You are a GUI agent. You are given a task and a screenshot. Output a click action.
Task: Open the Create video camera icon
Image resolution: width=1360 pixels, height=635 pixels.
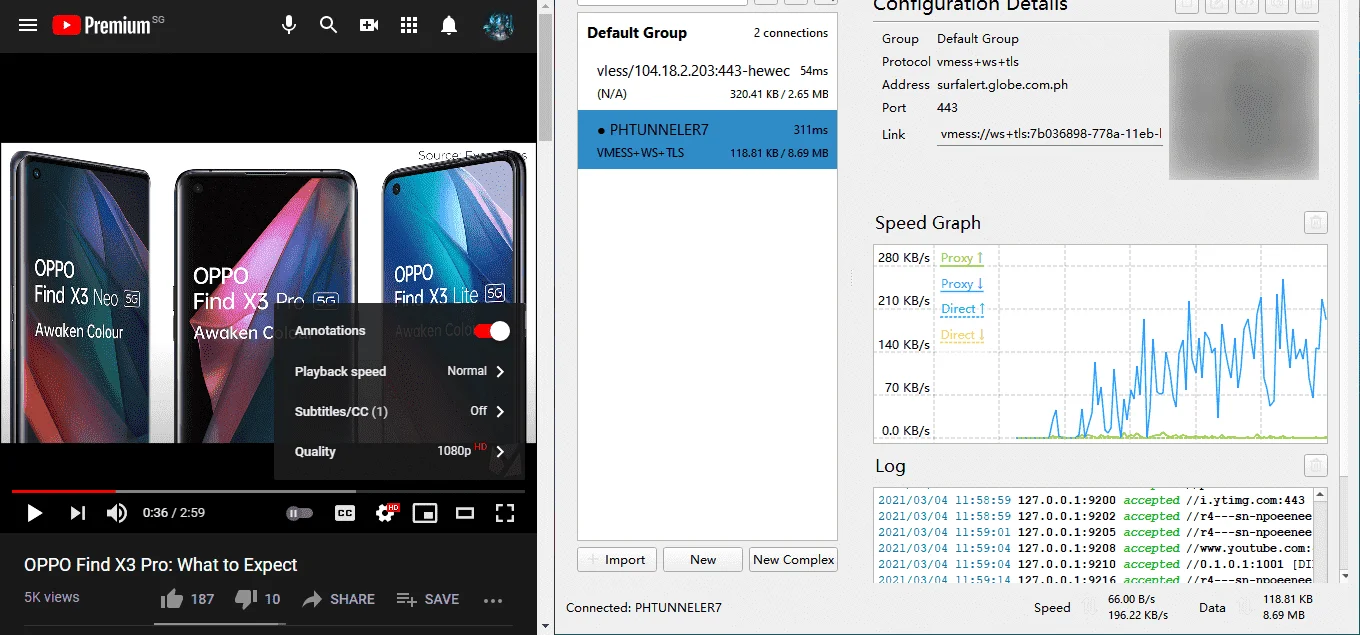369,25
